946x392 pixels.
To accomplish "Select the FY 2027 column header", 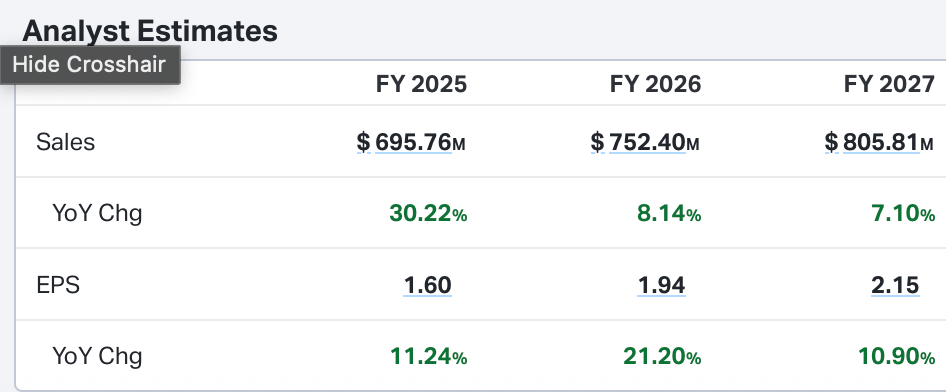I will pyautogui.click(x=890, y=84).
